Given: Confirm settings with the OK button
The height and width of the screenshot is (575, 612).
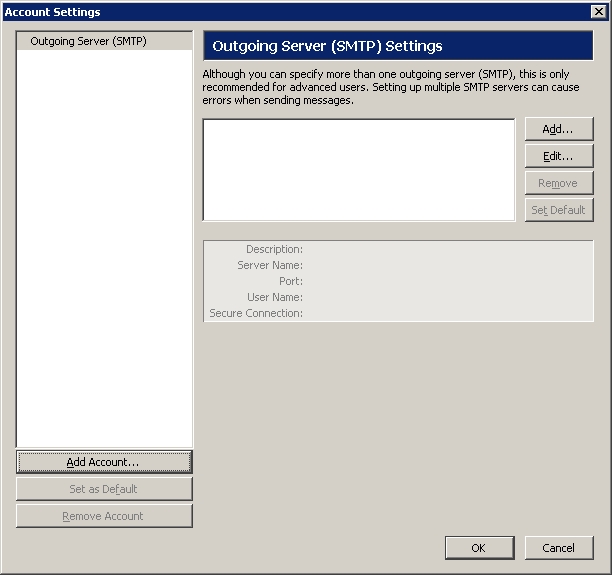Looking at the screenshot, I should (x=478, y=548).
